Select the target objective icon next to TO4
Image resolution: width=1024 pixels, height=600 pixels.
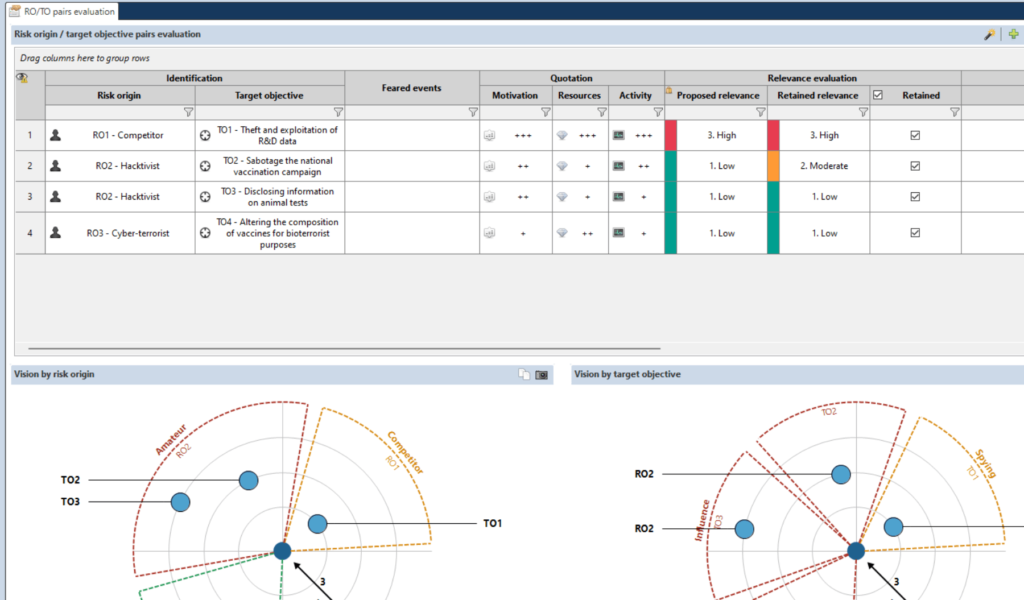(207, 233)
